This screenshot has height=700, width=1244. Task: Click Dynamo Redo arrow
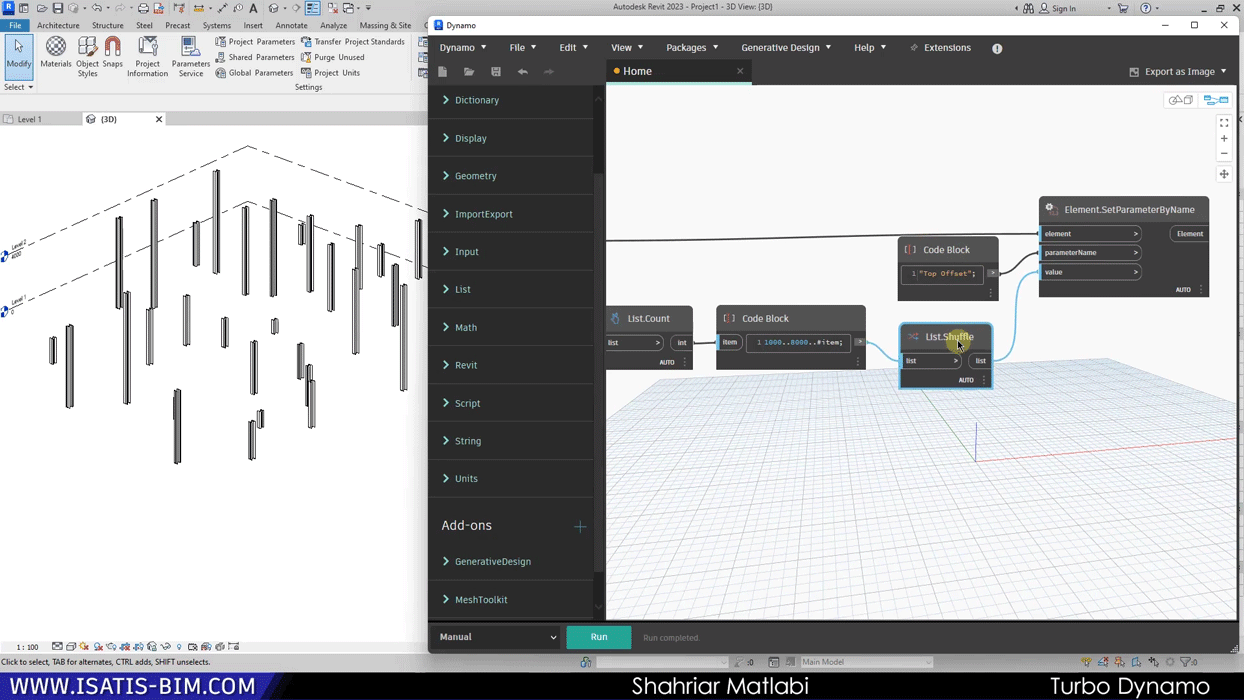click(x=549, y=72)
